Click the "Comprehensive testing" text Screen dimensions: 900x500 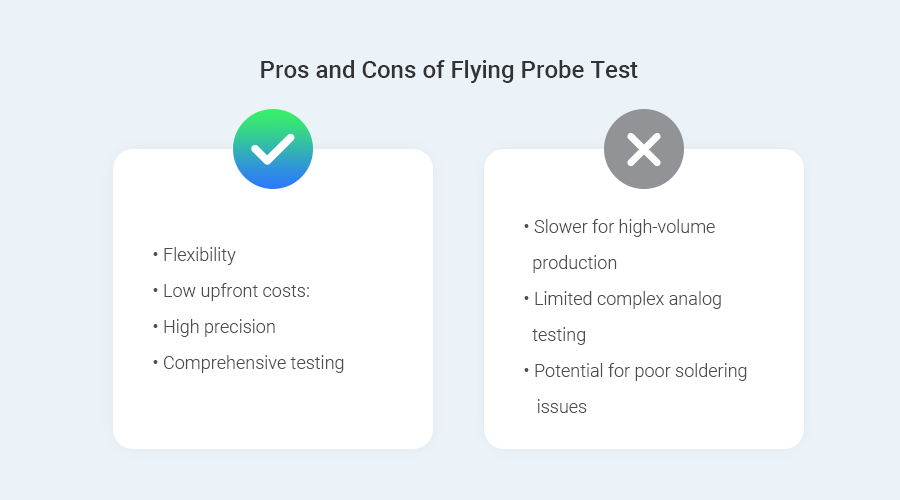pyautogui.click(x=253, y=363)
